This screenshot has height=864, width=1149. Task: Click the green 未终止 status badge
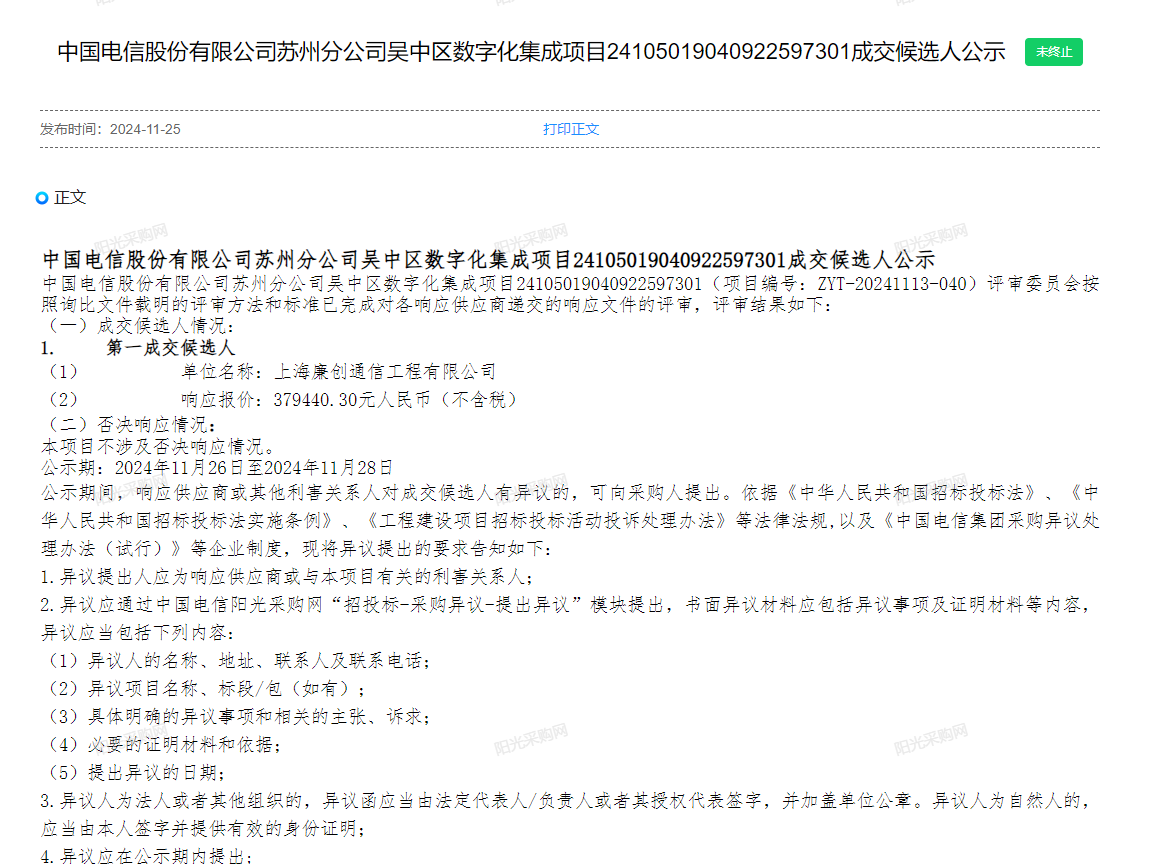(x=1053, y=52)
